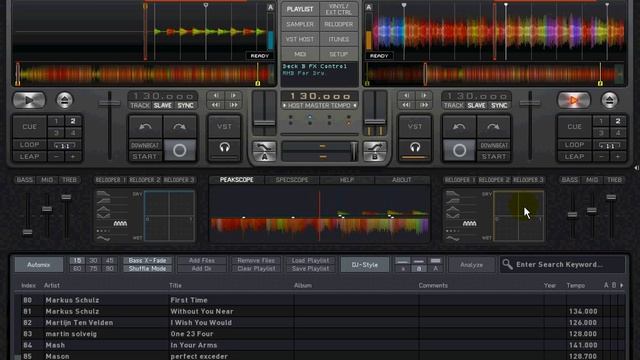Open the ABOUT tab
The height and width of the screenshot is (360, 640).
[402, 180]
